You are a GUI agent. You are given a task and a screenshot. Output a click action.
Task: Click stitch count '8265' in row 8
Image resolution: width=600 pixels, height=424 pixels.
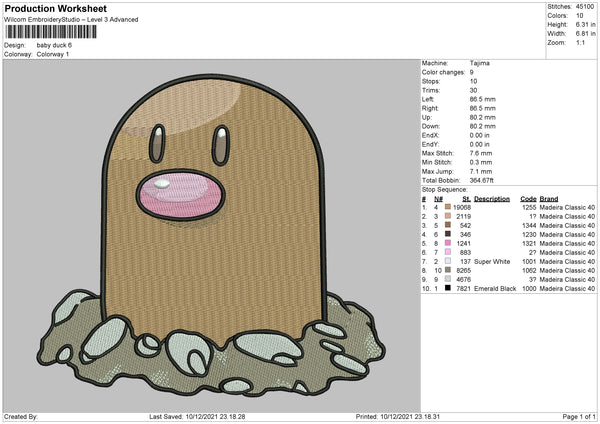click(x=463, y=271)
